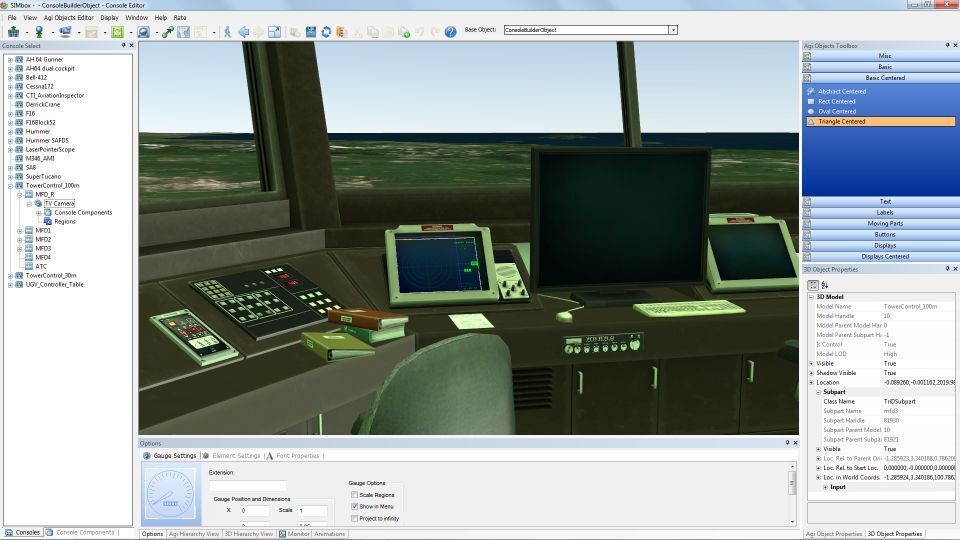Open the Agi Objects Editor menu

pyautogui.click(x=69, y=17)
